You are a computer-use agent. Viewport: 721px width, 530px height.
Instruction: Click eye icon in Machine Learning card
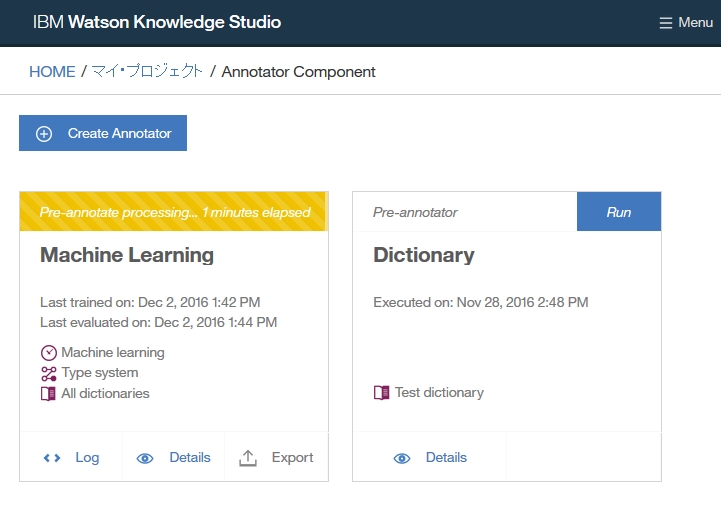click(x=145, y=458)
